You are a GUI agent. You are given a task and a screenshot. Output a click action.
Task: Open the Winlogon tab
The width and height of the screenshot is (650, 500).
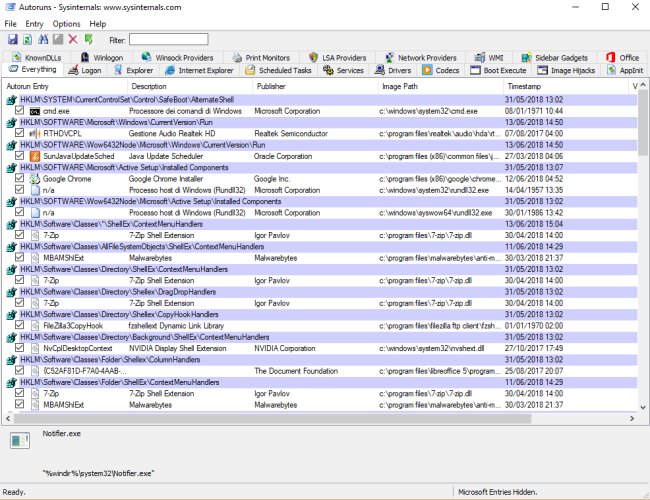click(102, 58)
